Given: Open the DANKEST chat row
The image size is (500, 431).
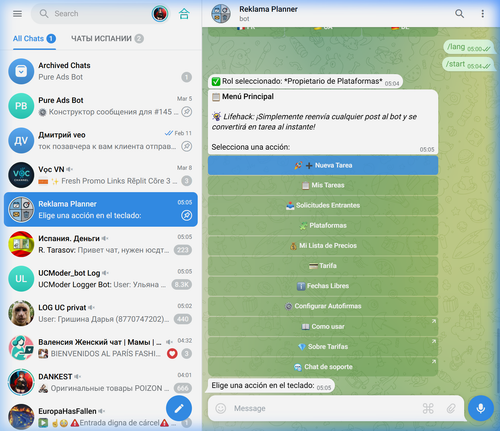Looking at the screenshot, I should (100, 382).
